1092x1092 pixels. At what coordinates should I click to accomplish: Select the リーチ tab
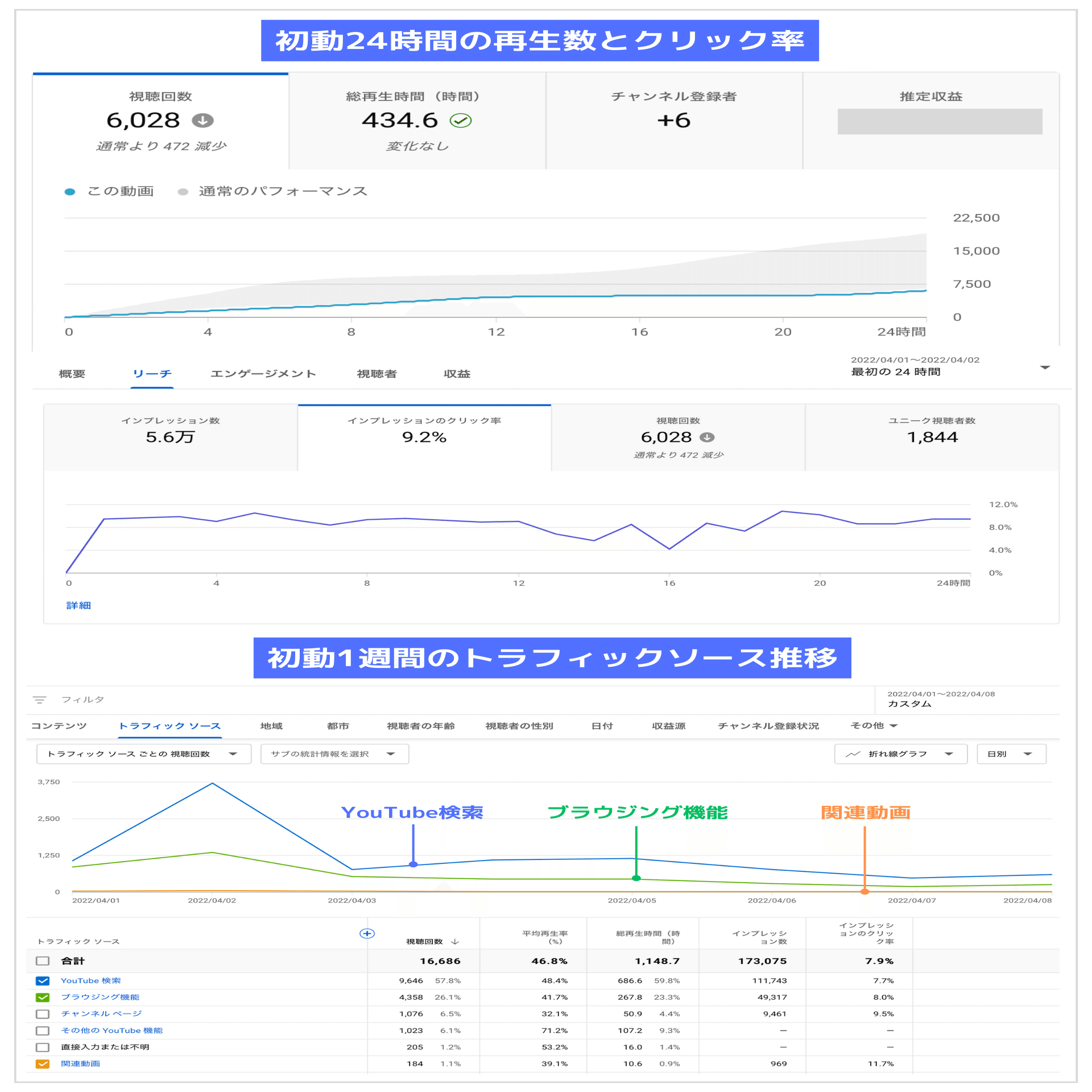pyautogui.click(x=152, y=374)
